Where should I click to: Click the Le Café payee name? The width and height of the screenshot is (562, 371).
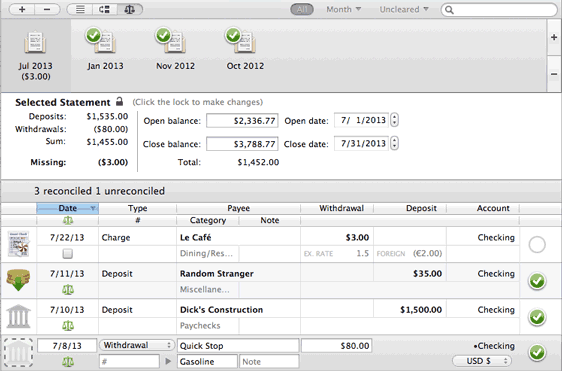(x=195, y=237)
